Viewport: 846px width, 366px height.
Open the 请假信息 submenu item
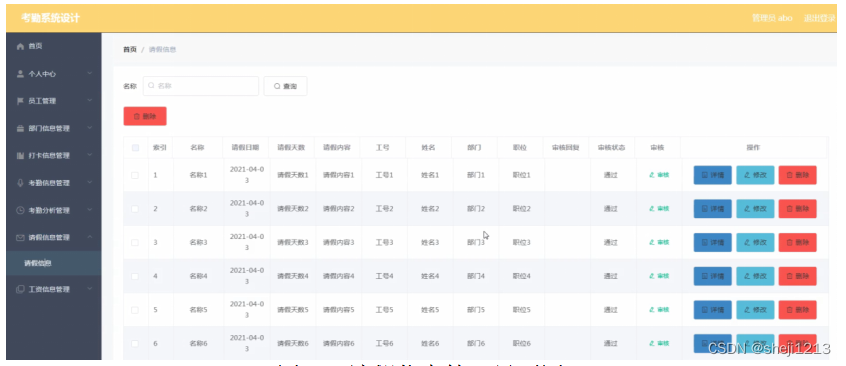point(54,263)
